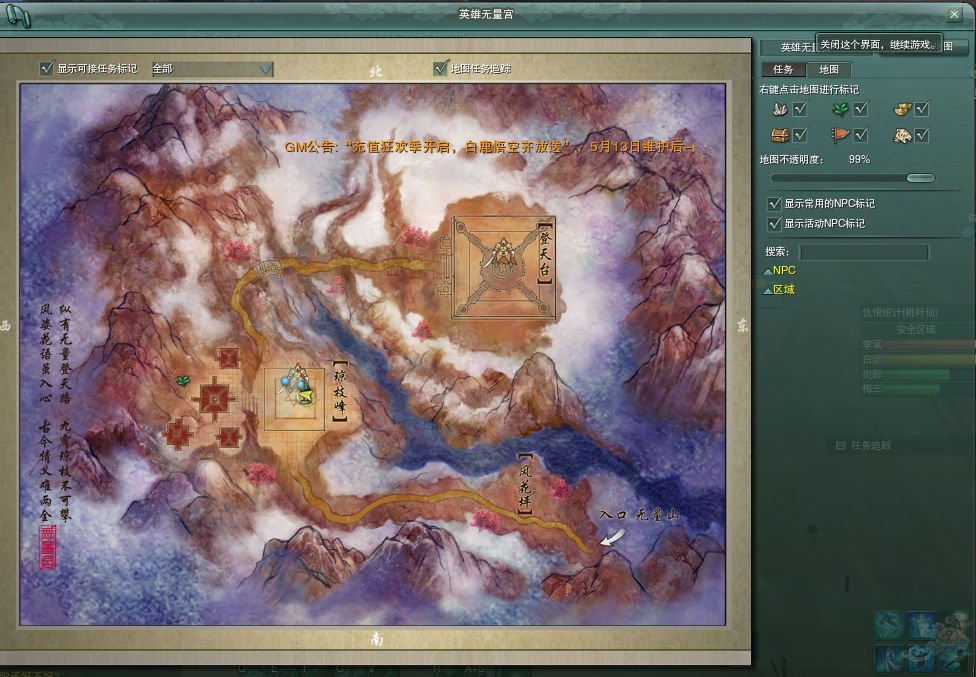
Task: Click the yellow player arrow on the map
Action: 306,396
